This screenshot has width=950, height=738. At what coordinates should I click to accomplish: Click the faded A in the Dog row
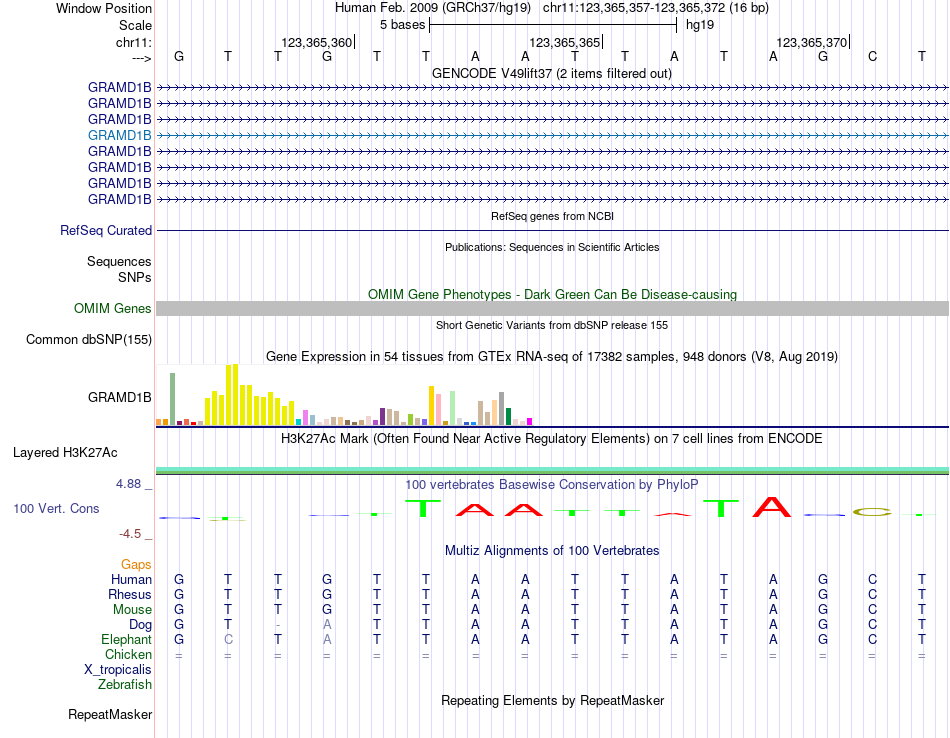(x=327, y=624)
